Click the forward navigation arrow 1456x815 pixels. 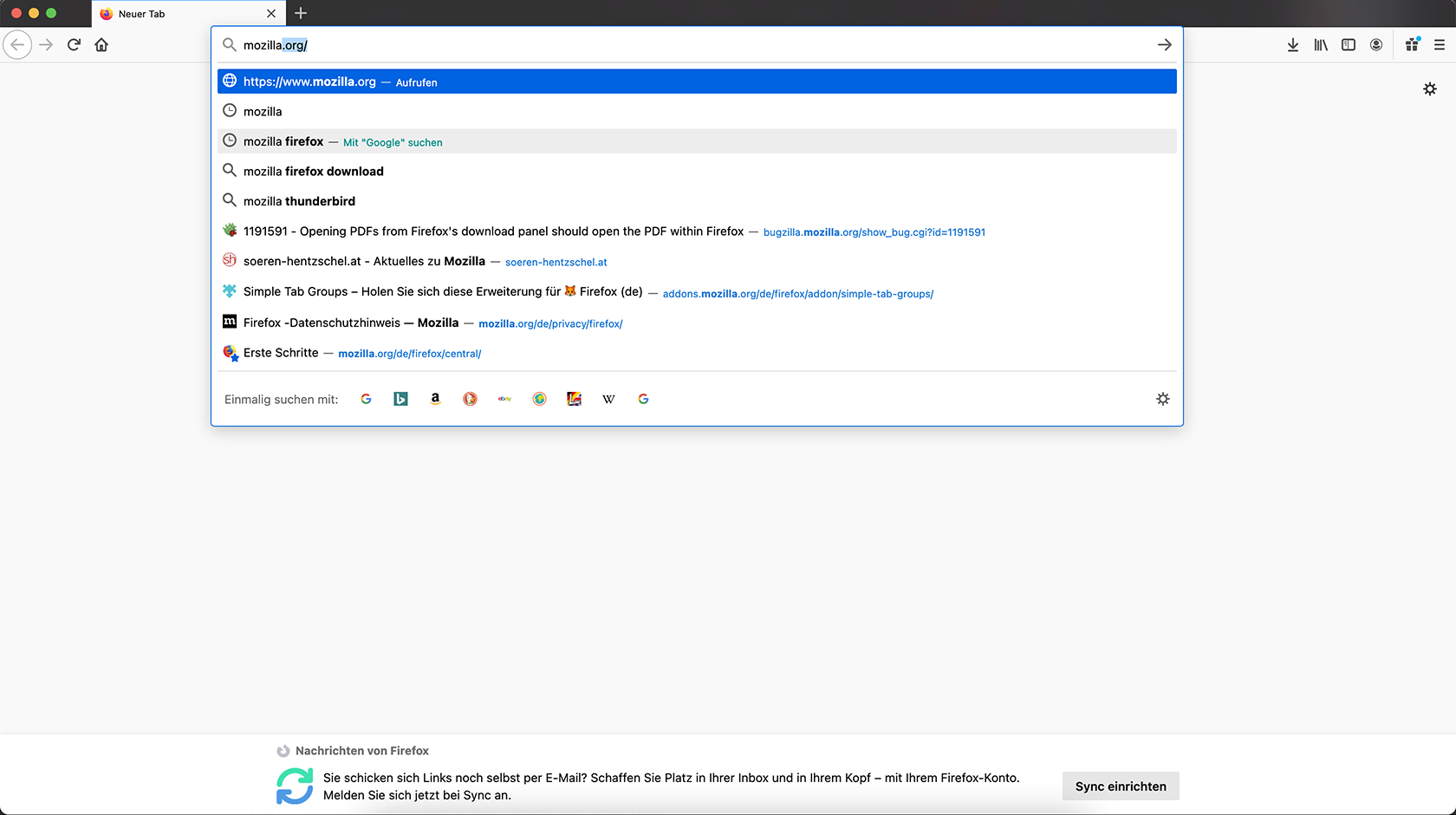click(x=46, y=45)
